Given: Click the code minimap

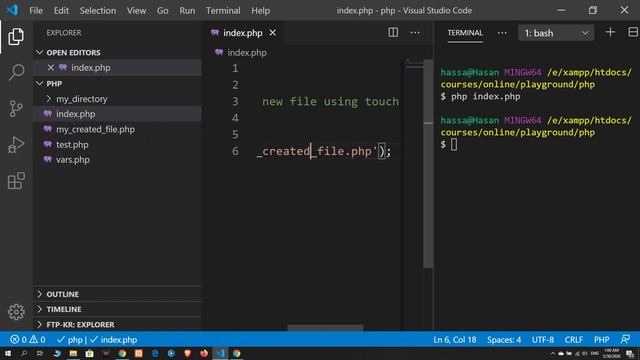Looking at the screenshot, I should pyautogui.click(x=414, y=64).
